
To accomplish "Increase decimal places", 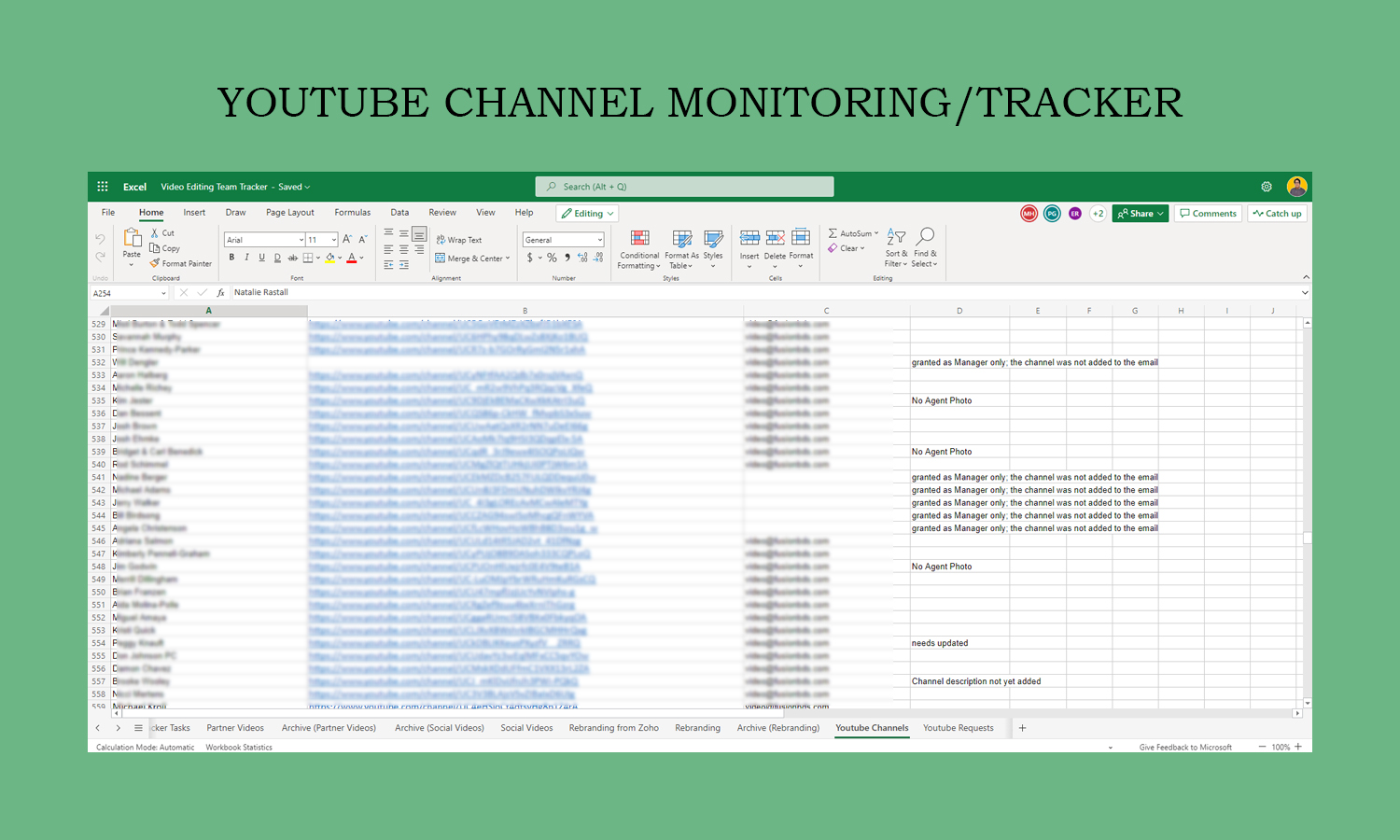I will [583, 258].
